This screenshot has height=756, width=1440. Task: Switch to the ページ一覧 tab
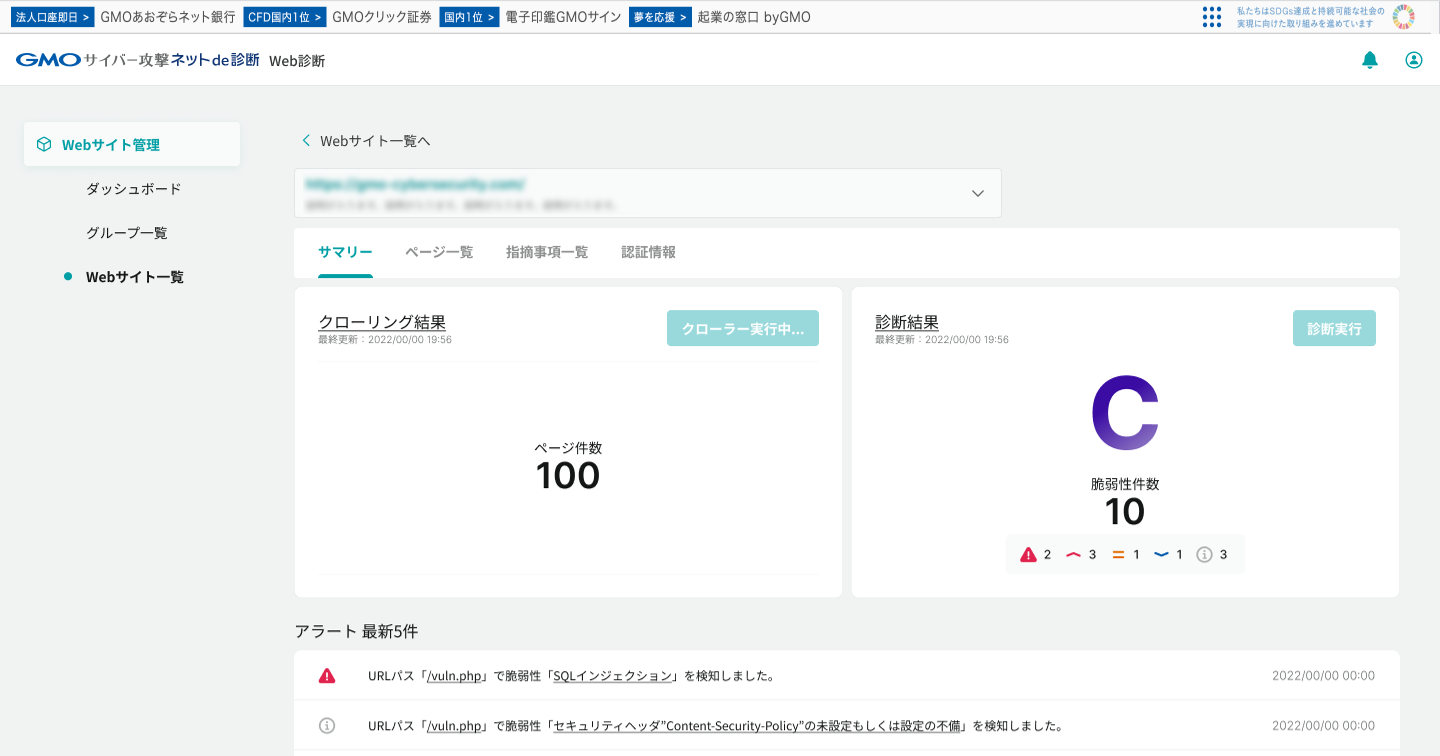[x=439, y=252]
